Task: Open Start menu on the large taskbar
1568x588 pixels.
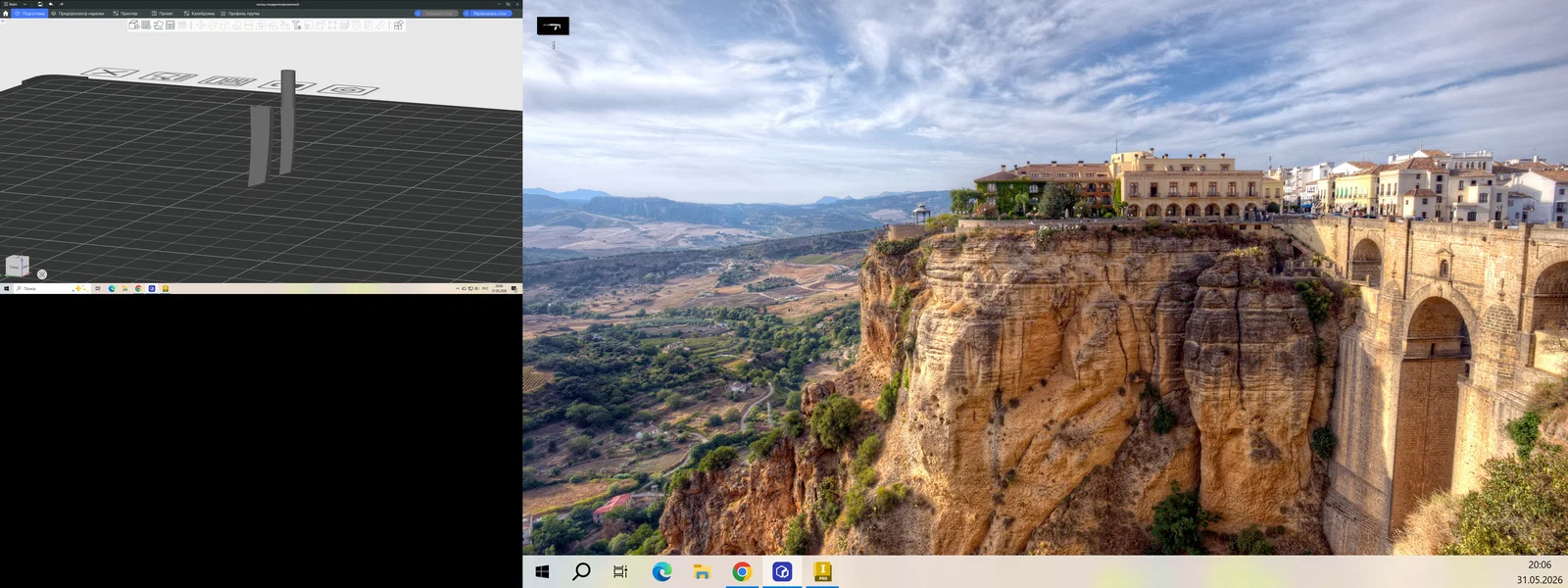Action: [542, 571]
